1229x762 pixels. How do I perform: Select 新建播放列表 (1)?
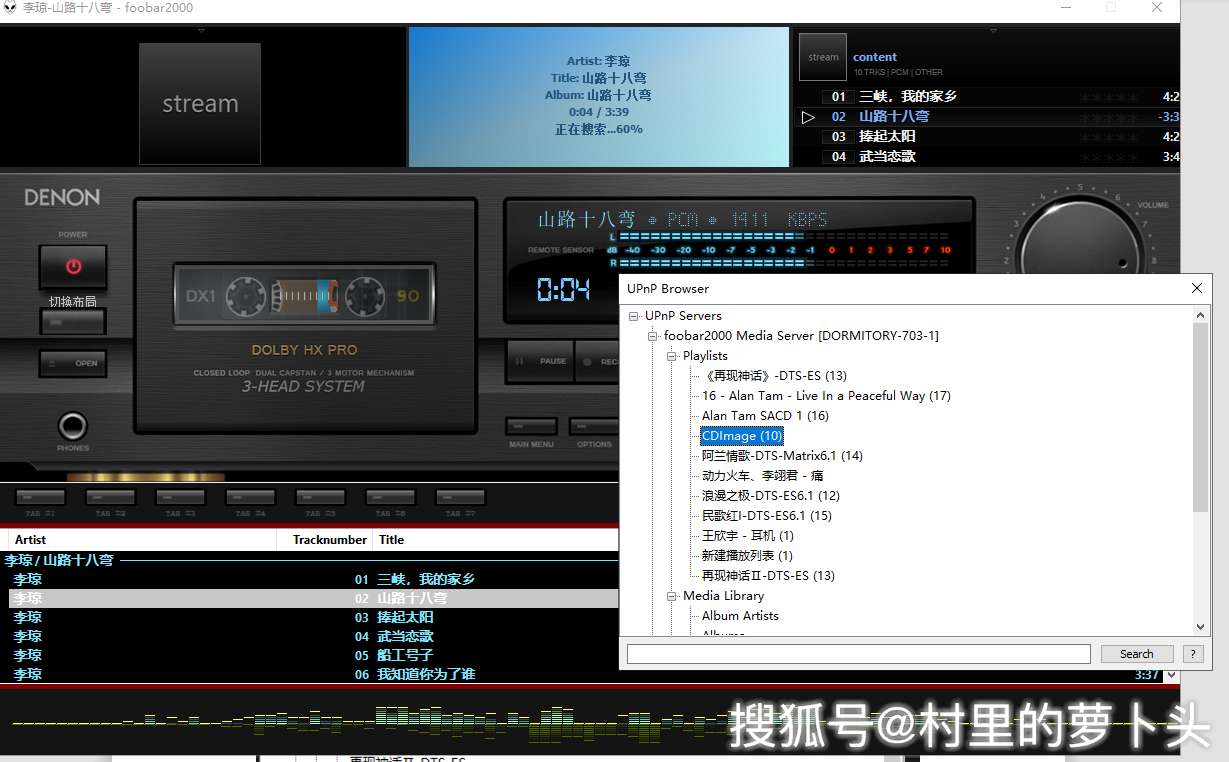click(x=747, y=556)
